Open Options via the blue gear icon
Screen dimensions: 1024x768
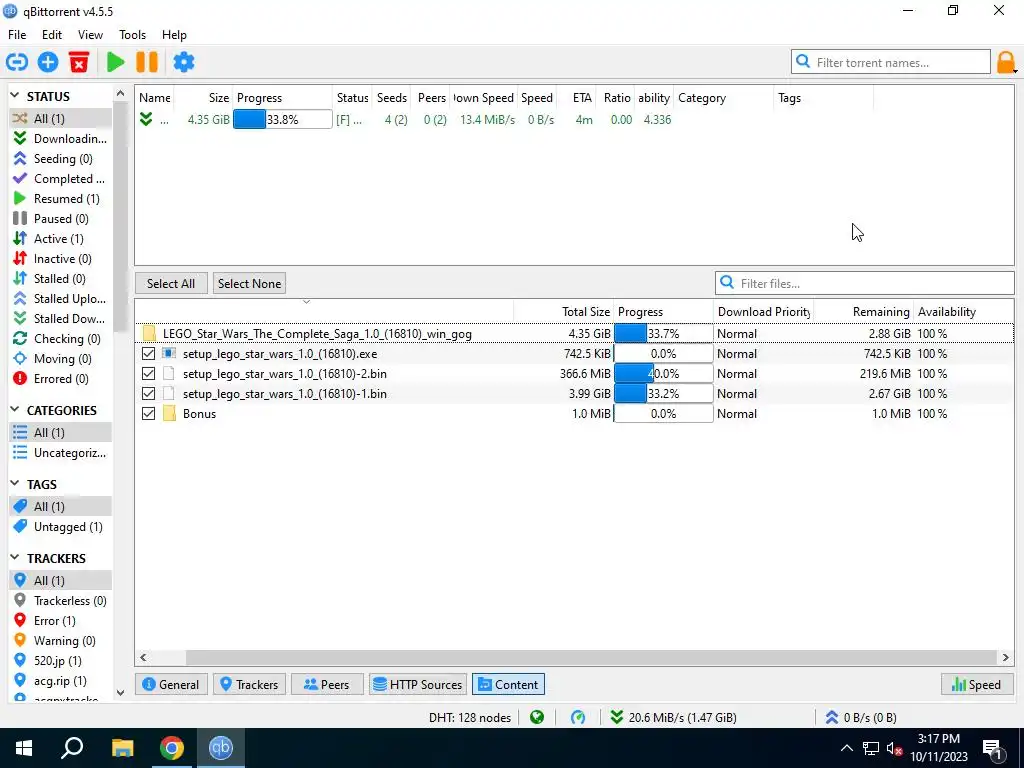(x=184, y=62)
